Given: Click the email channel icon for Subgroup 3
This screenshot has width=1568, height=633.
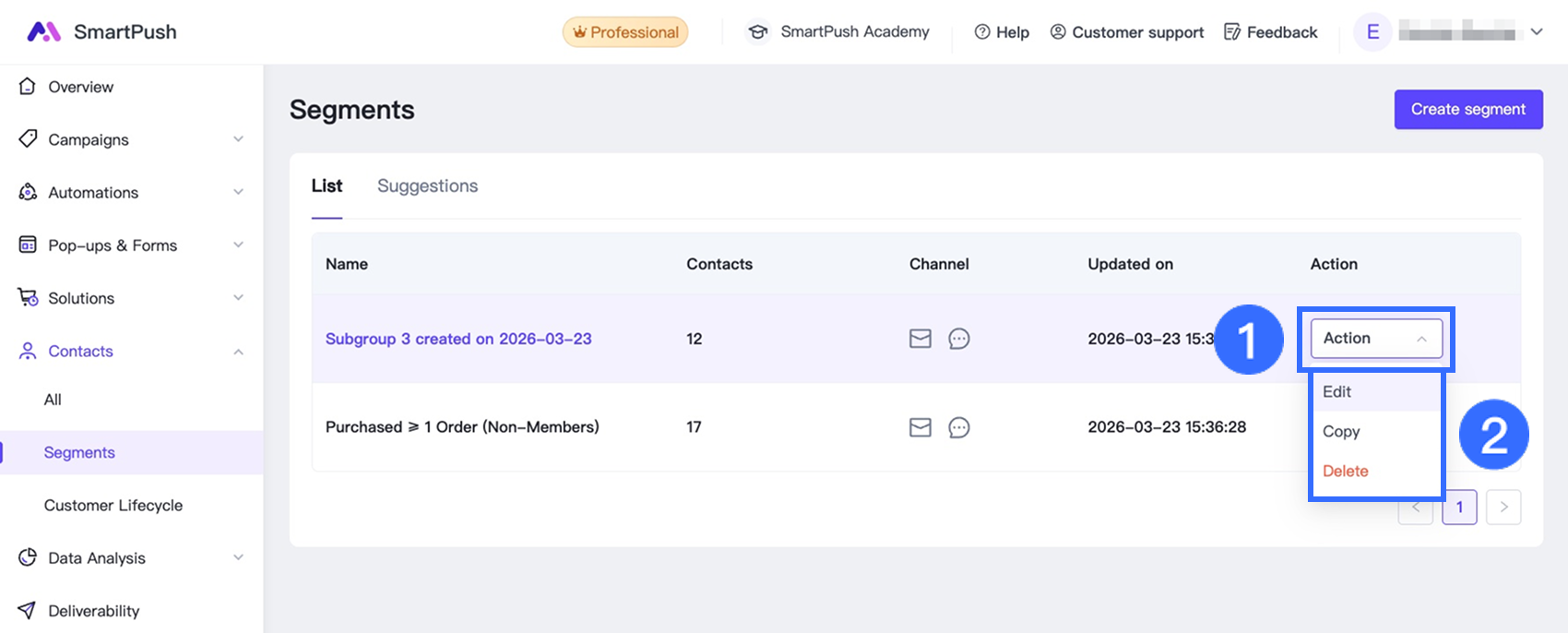Looking at the screenshot, I should point(920,339).
